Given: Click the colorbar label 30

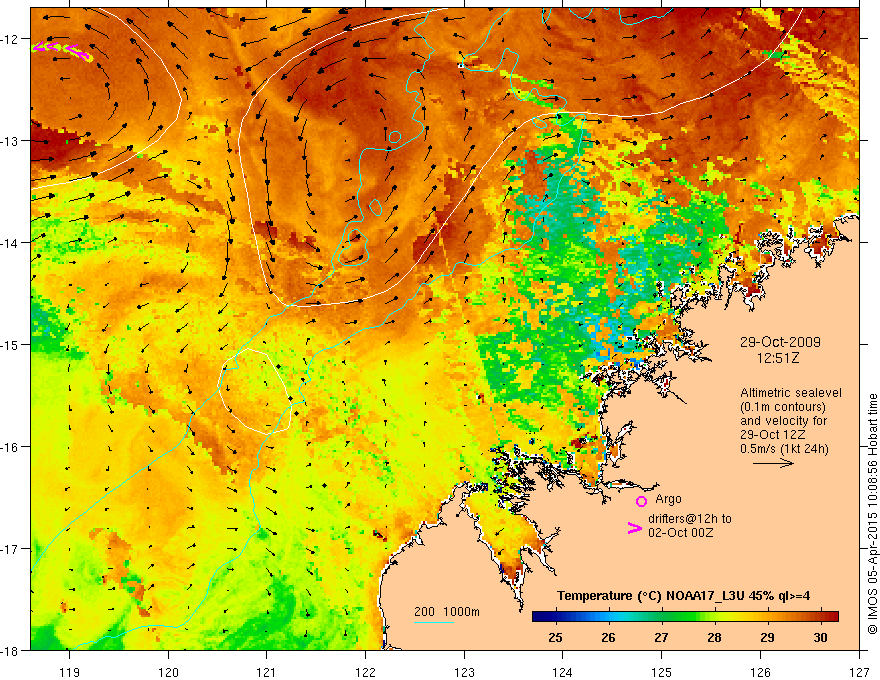Looking at the screenshot, I should click(821, 637).
